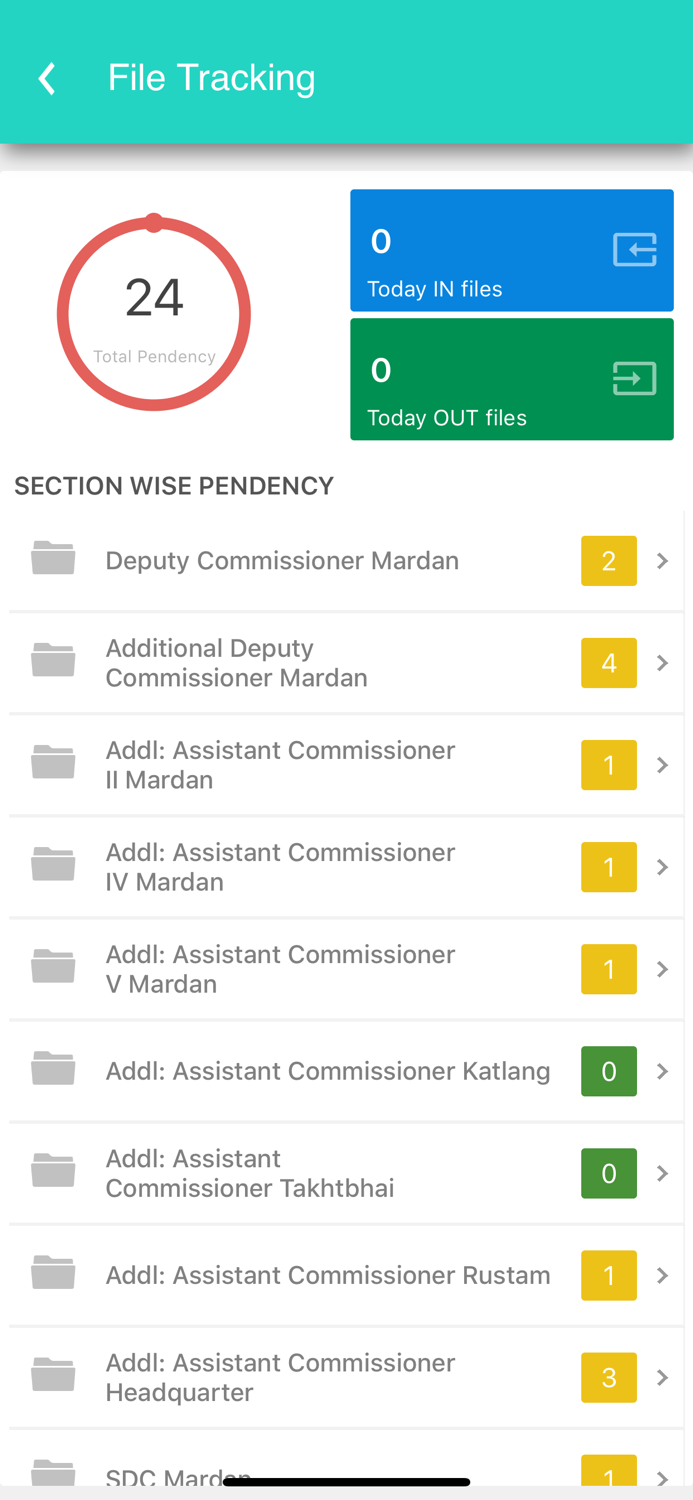Tap the back arrow in the header
693x1500 pixels.
[x=46, y=77]
